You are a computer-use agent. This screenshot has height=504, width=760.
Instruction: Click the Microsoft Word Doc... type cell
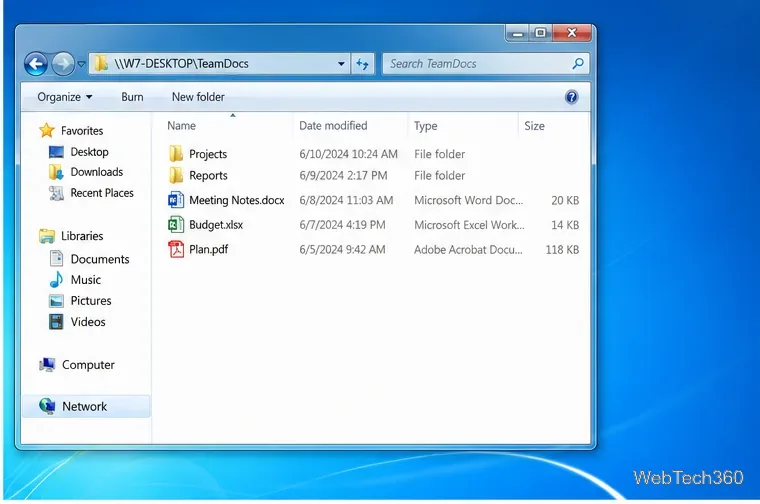pyautogui.click(x=468, y=200)
